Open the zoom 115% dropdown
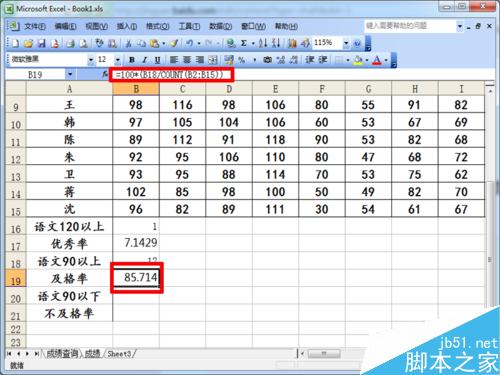Screen dimensions: 500x375 346,43
